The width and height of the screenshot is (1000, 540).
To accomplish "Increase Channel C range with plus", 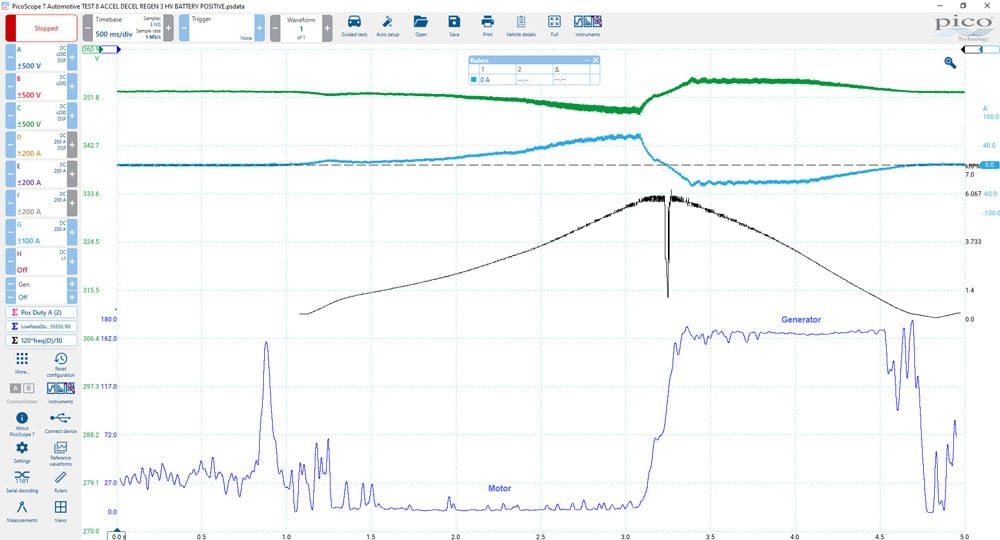I will 72,116.
